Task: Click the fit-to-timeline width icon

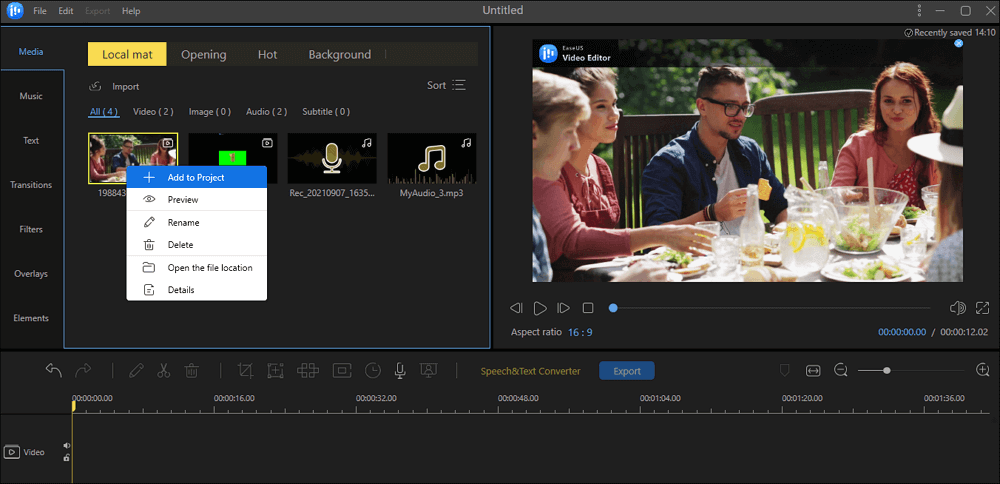Action: point(813,370)
